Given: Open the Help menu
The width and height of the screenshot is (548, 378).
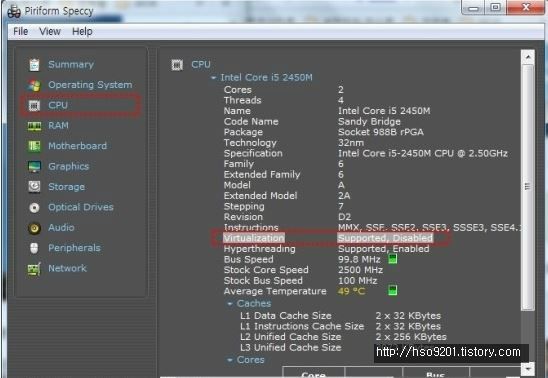Looking at the screenshot, I should click(82, 31).
